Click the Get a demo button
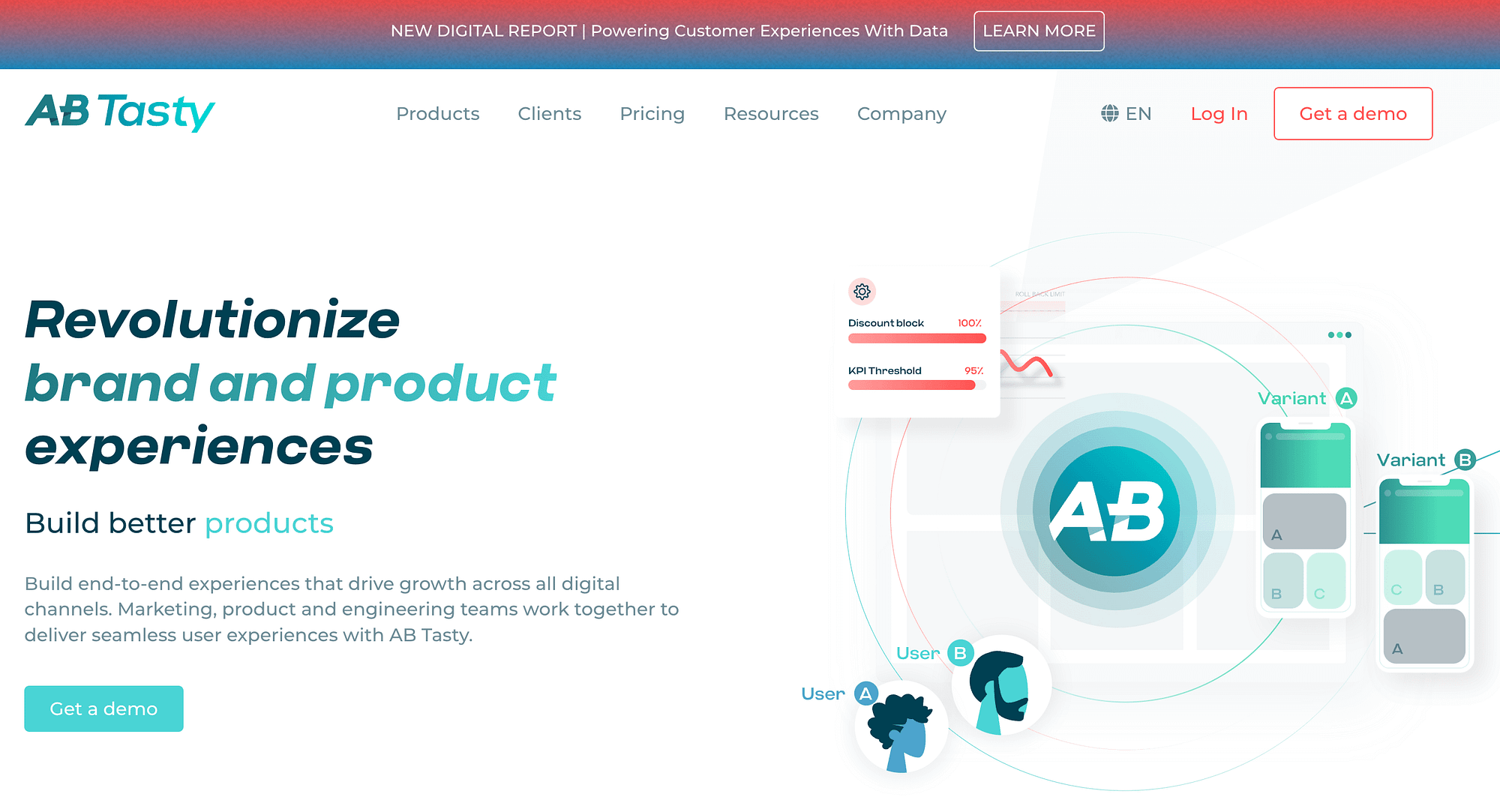This screenshot has width=1500, height=812. pyautogui.click(x=1353, y=113)
